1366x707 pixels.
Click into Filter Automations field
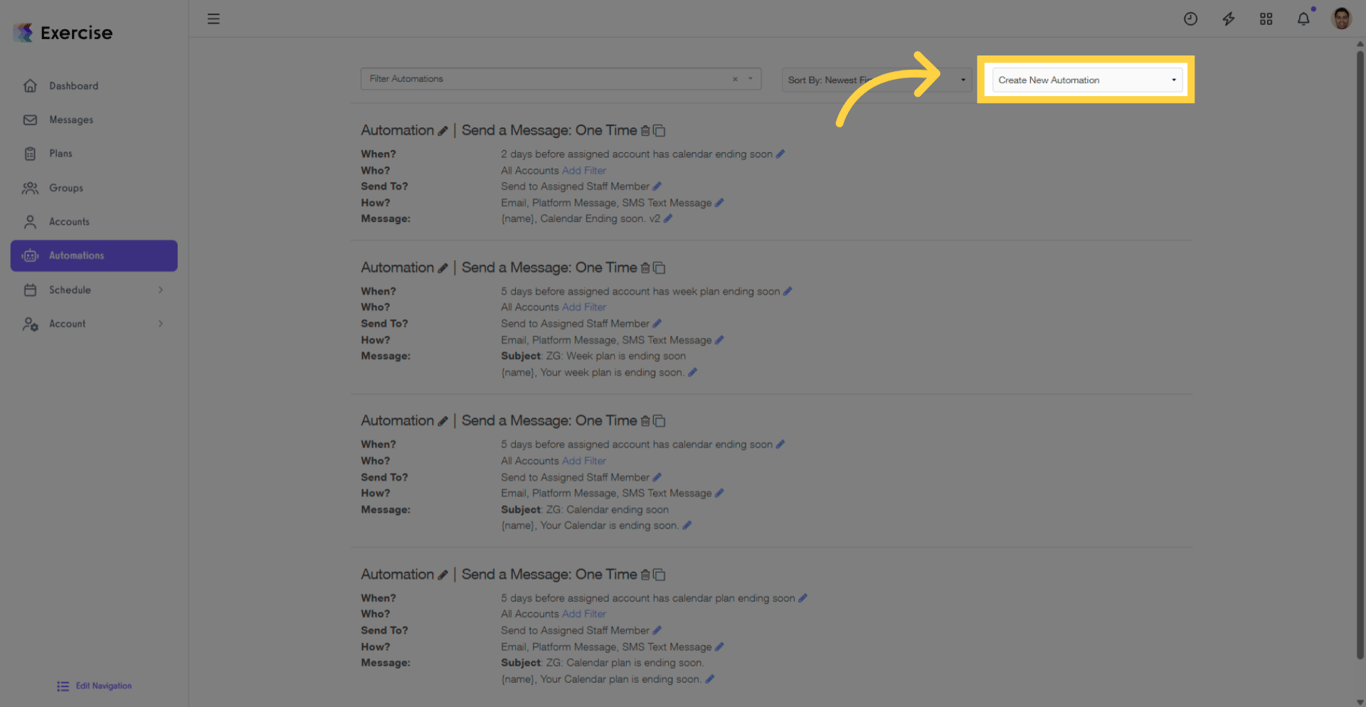click(x=545, y=79)
